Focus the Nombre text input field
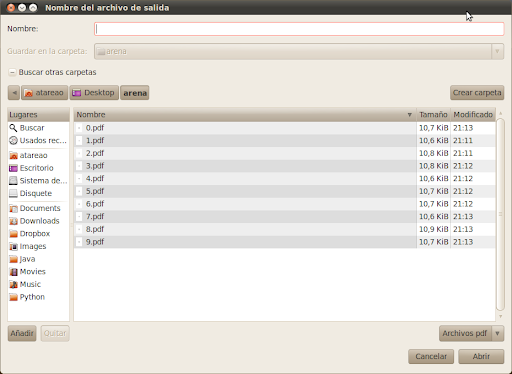Screen dimensions: 512x374 point(299,29)
